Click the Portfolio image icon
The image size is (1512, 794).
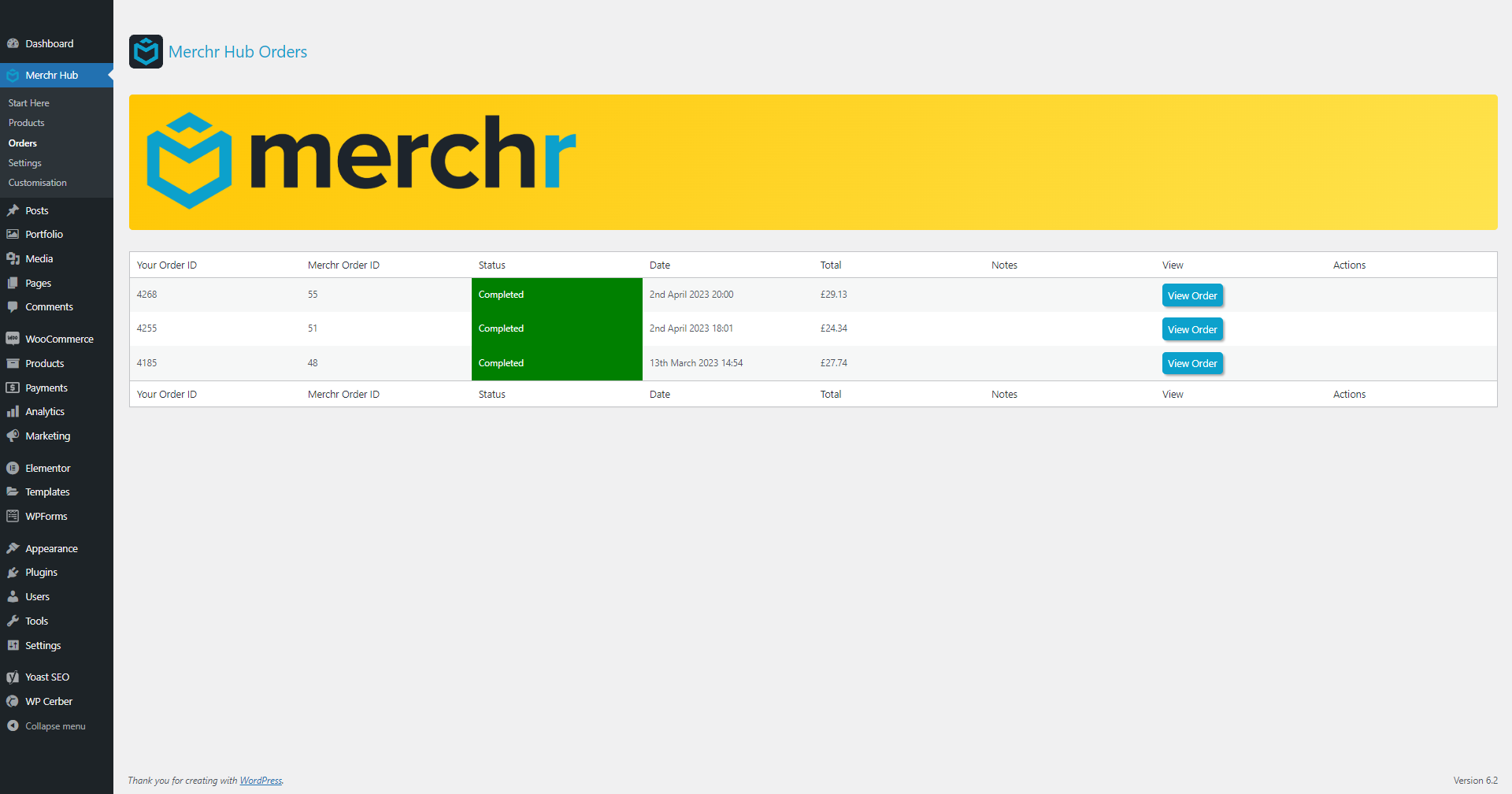(13, 234)
